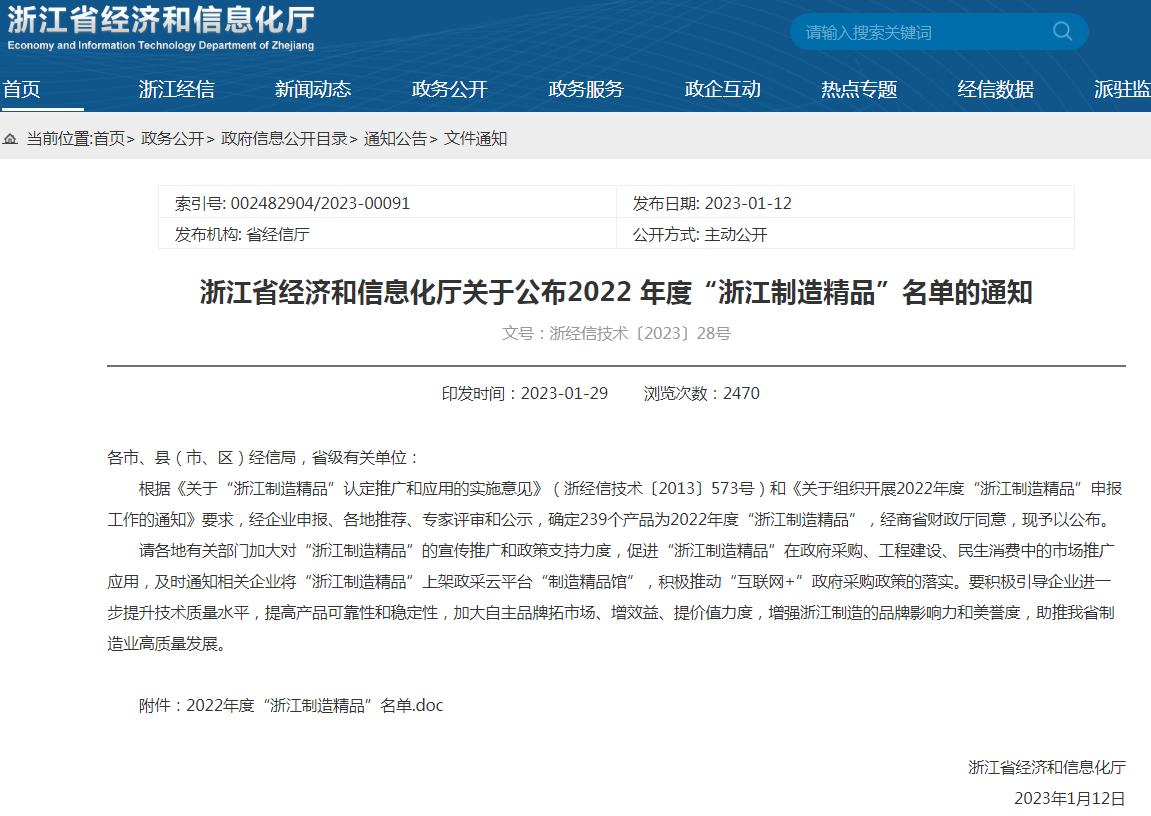1151x816 pixels.
Task: Click the 浙江省经济和信息化厅 site logo
Action: [160, 30]
